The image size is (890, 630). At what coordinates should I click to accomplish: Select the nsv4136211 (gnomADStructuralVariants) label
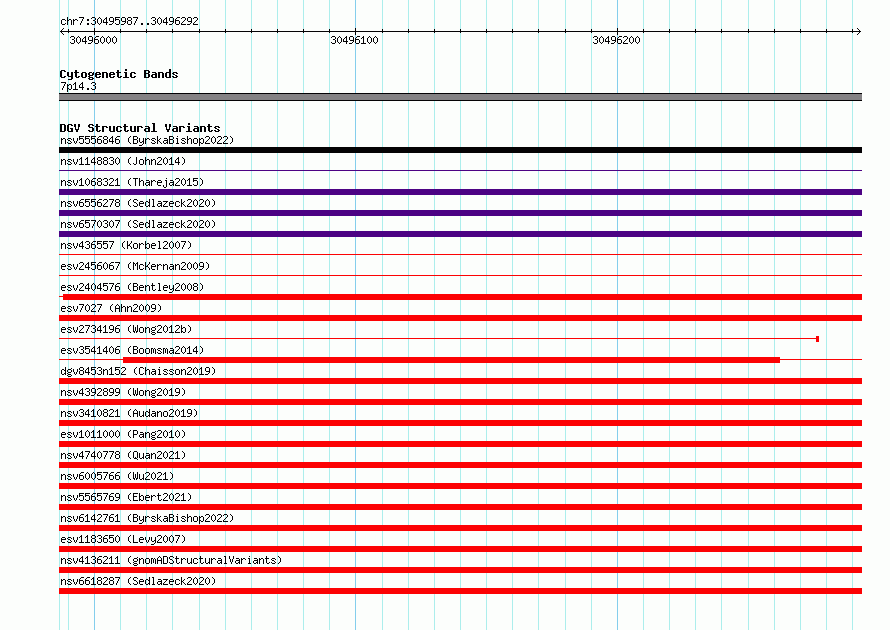tap(171, 560)
